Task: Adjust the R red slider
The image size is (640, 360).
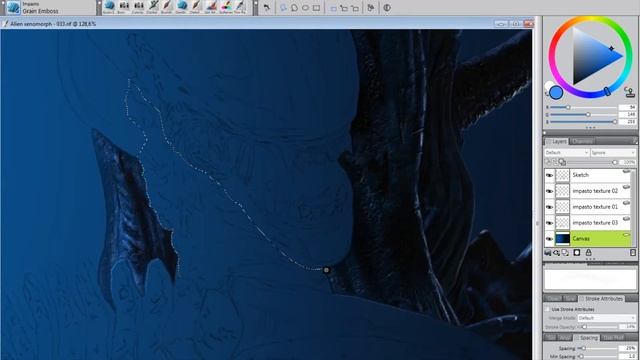Action: pyautogui.click(x=583, y=107)
